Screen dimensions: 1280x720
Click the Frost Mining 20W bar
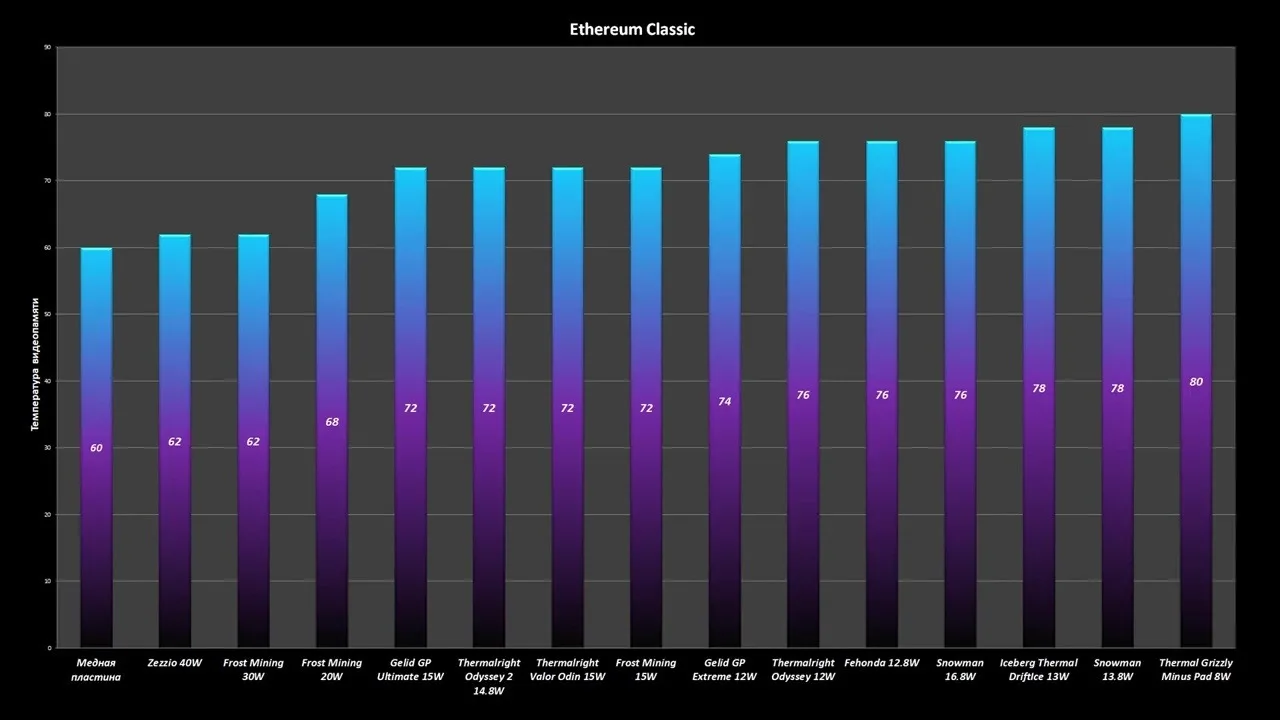click(332, 421)
